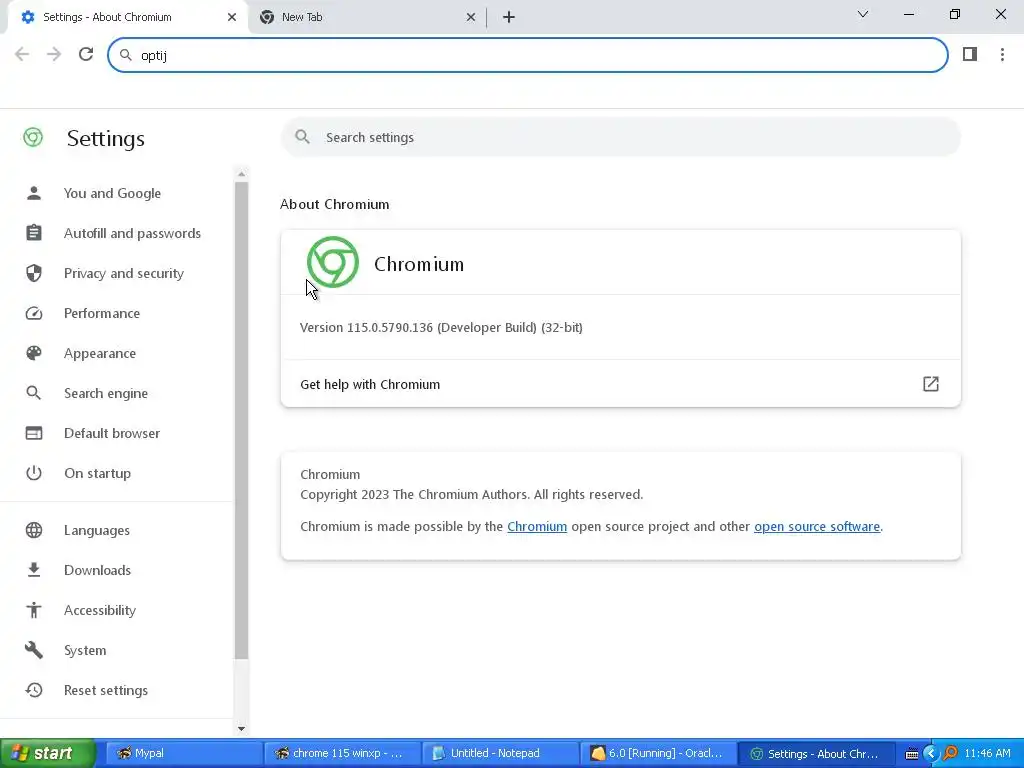Image resolution: width=1024 pixels, height=768 pixels.
Task: Close the New Tab tab
Action: click(470, 17)
